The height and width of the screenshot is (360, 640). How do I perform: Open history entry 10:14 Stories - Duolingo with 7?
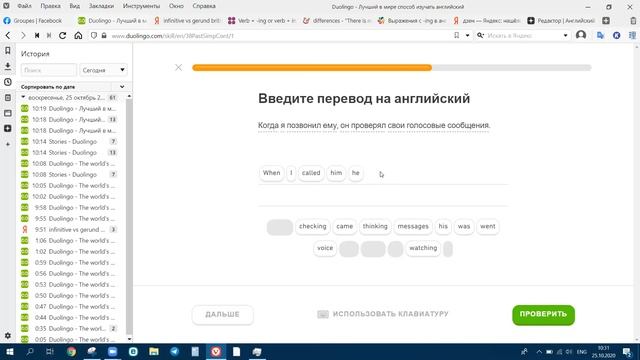click(x=69, y=141)
